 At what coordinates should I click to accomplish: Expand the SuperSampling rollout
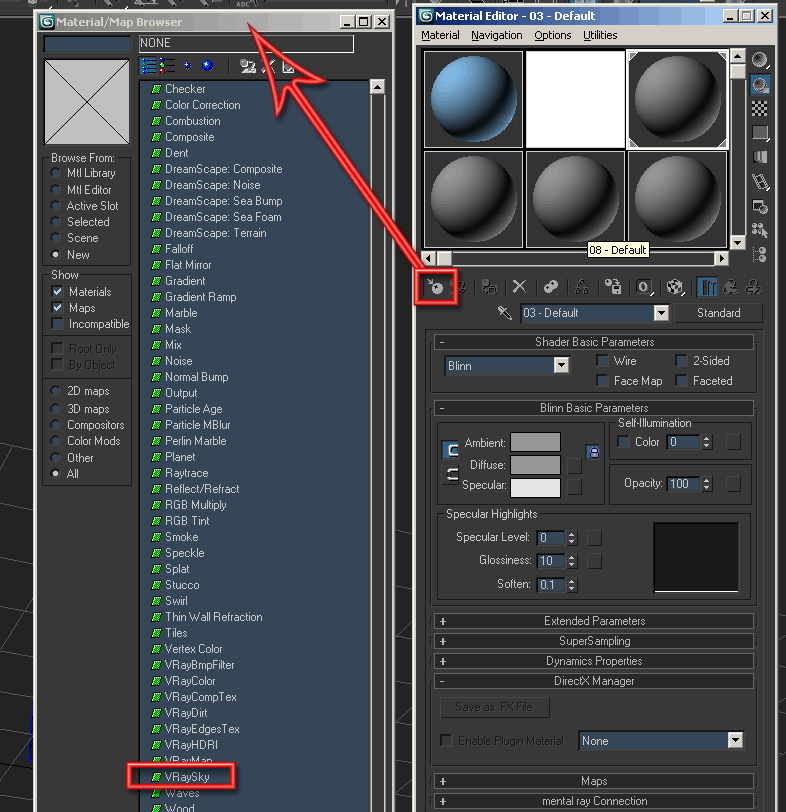pyautogui.click(x=594, y=641)
